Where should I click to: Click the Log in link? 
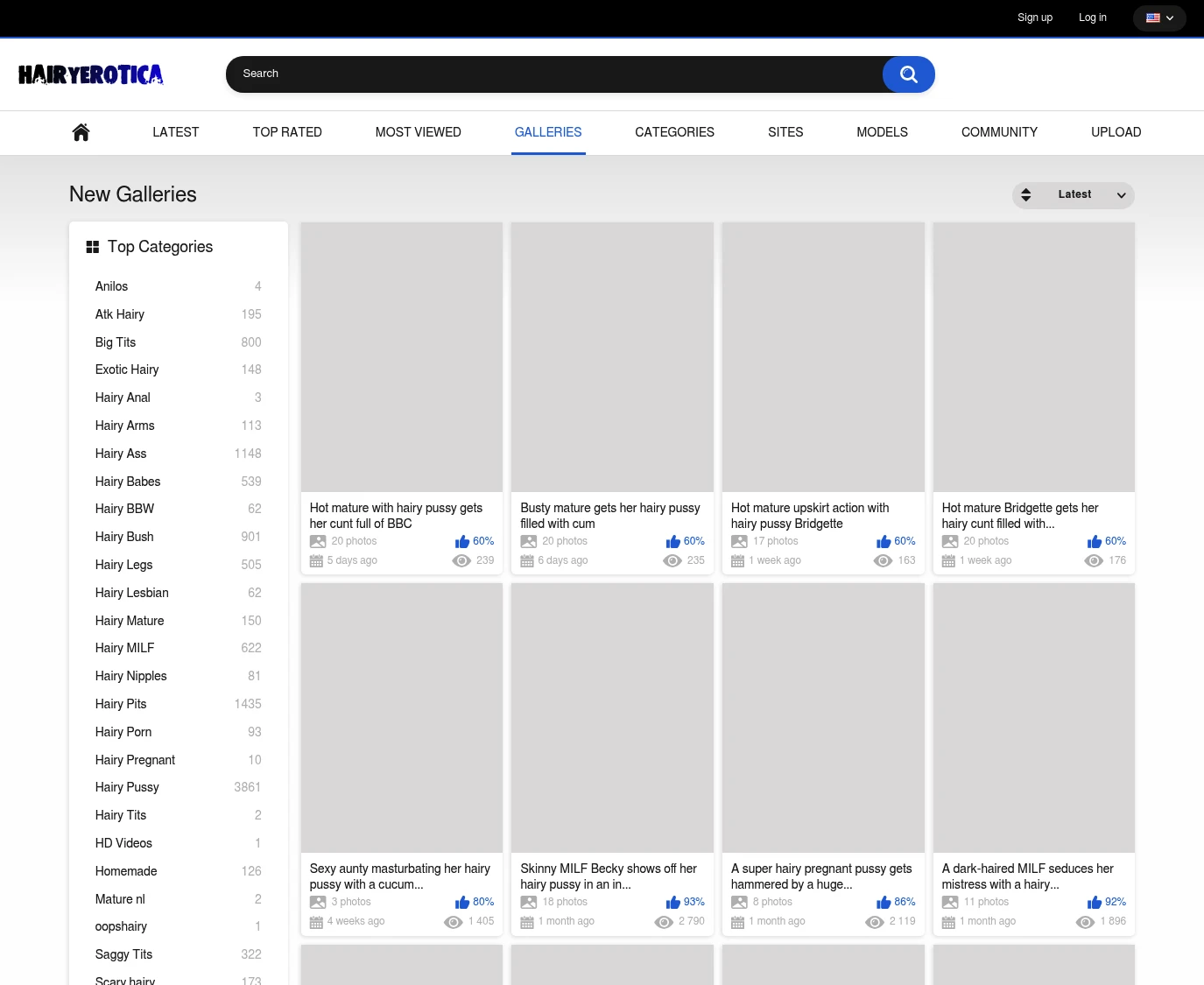pyautogui.click(x=1093, y=18)
